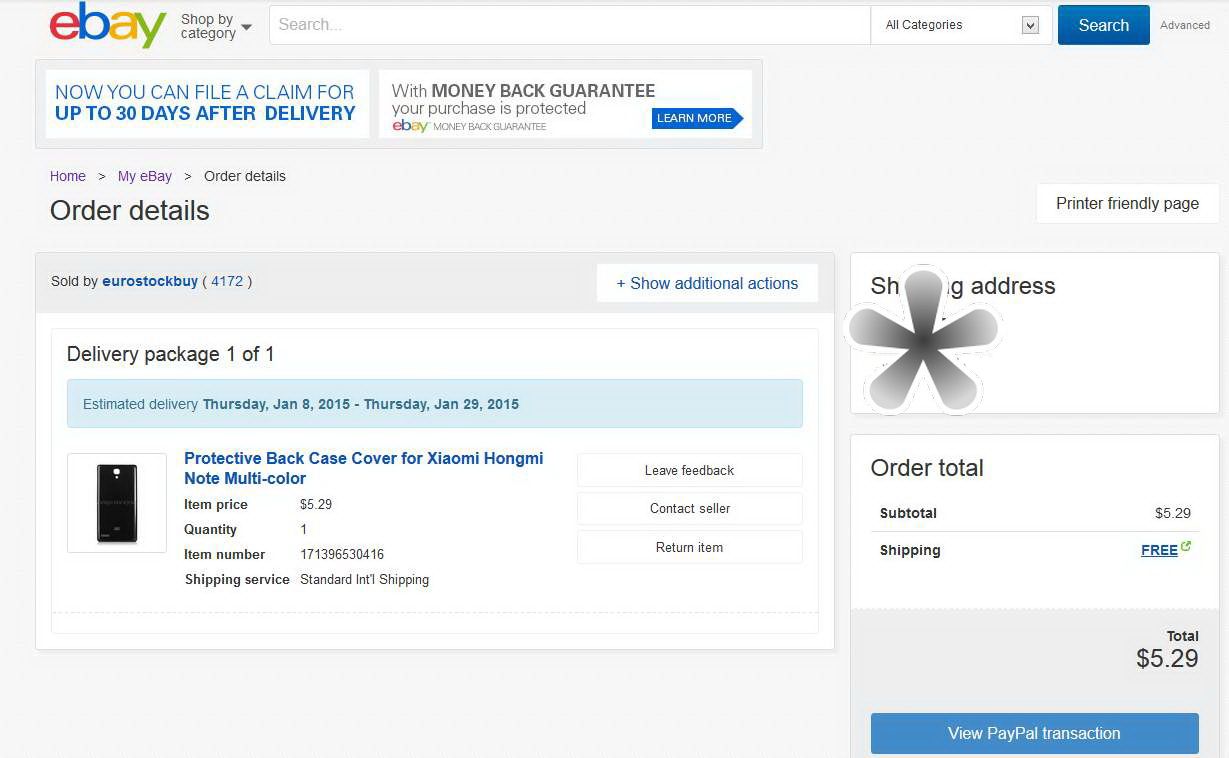Click the large asterisk over shipping address
Image resolution: width=1229 pixels, height=758 pixels.
click(x=924, y=338)
